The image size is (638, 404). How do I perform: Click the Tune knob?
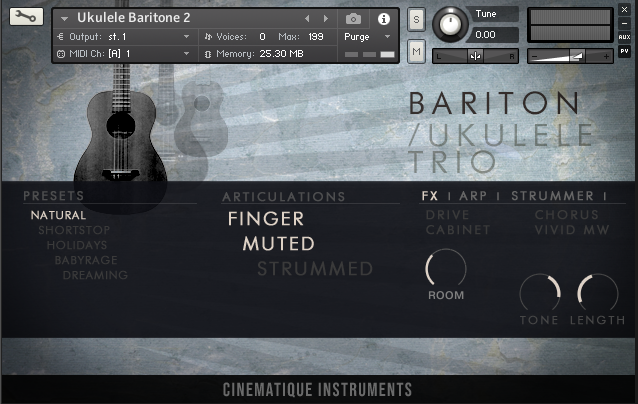(450, 24)
